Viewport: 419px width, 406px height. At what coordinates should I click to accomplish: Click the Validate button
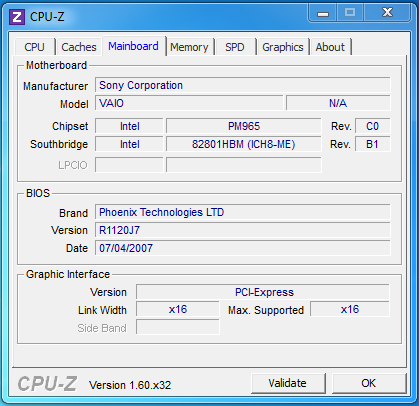[x=288, y=383]
